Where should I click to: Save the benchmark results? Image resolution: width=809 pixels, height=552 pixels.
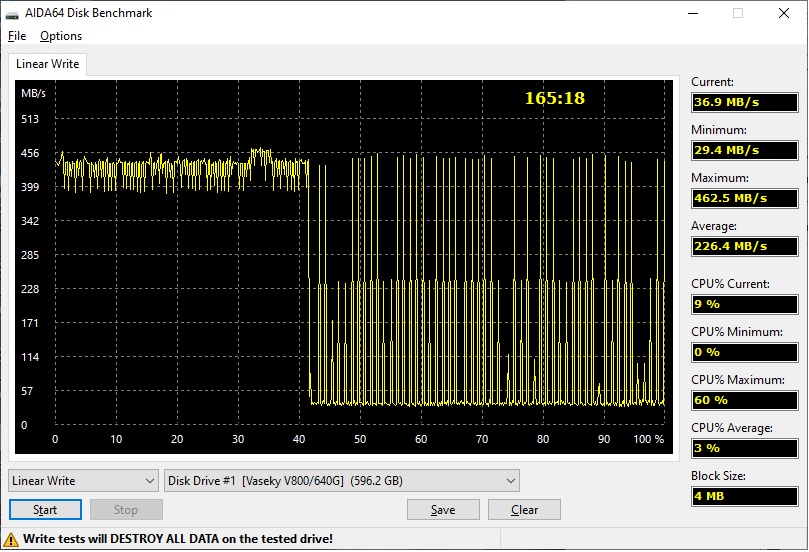point(443,510)
